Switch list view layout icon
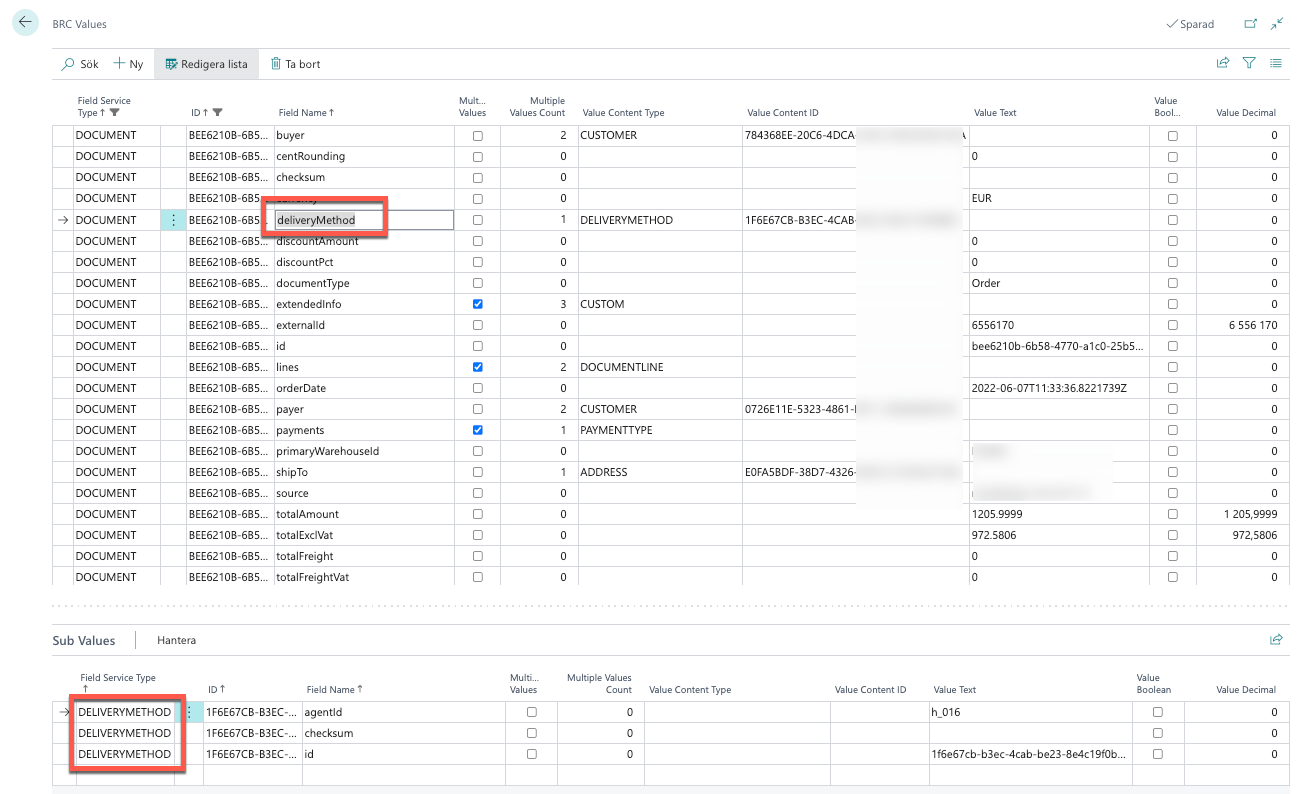Screen dimensions: 1308x794 point(1276,63)
